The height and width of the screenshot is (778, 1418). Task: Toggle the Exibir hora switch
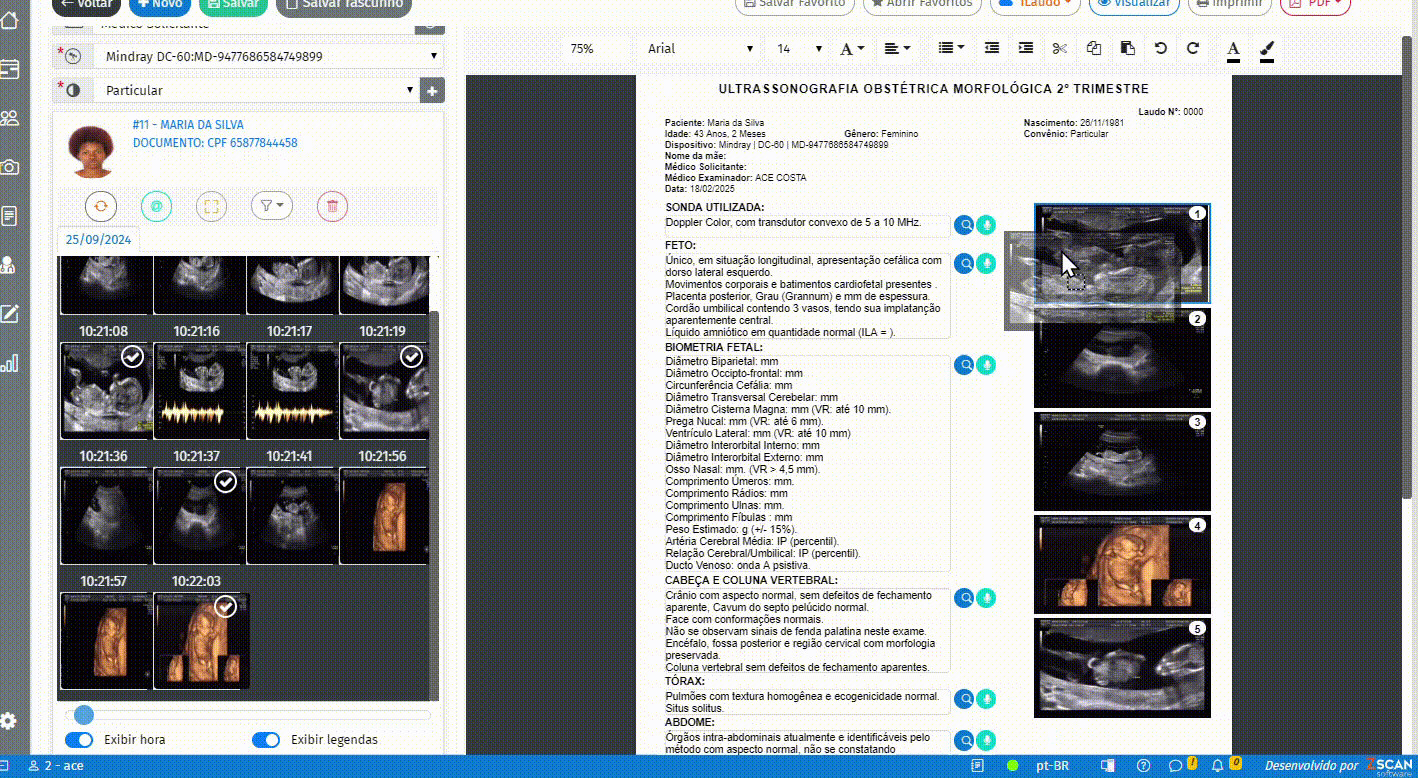coord(79,740)
